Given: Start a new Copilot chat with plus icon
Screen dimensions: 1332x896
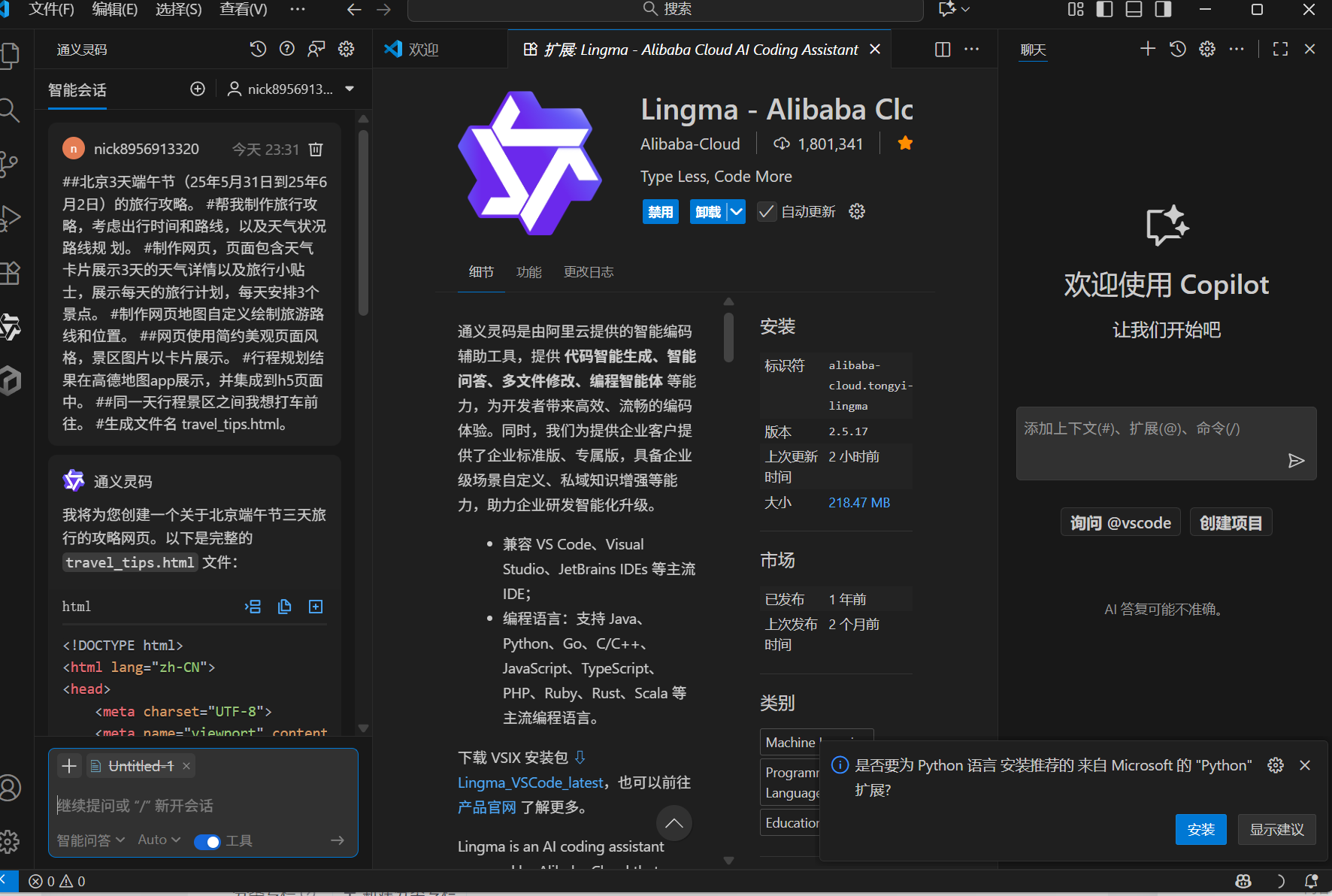Looking at the screenshot, I should 1148,49.
